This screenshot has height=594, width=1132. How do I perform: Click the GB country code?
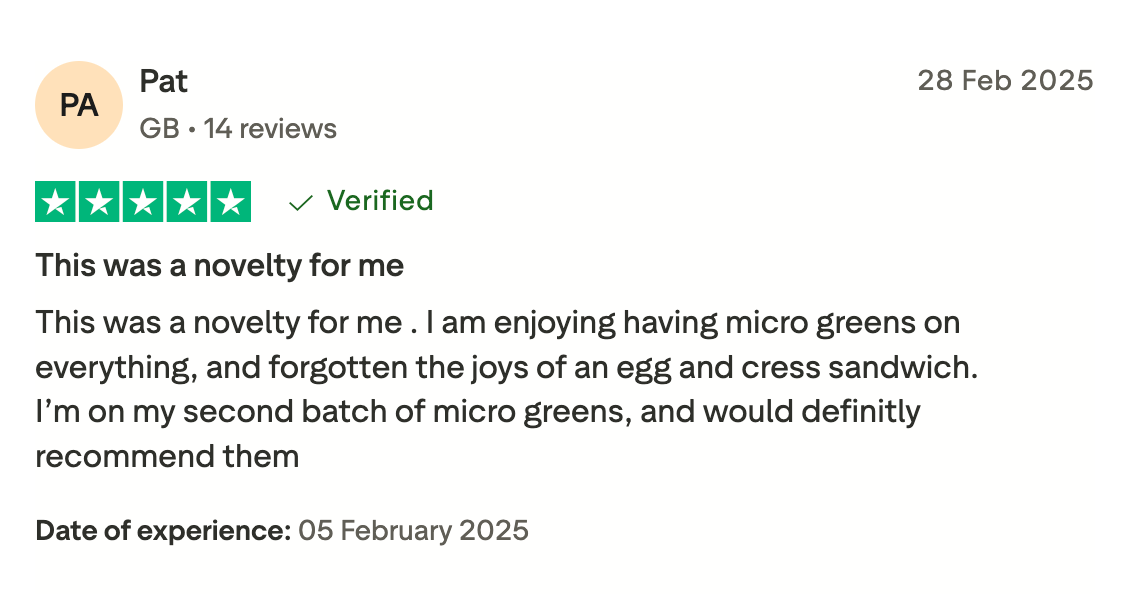159,129
